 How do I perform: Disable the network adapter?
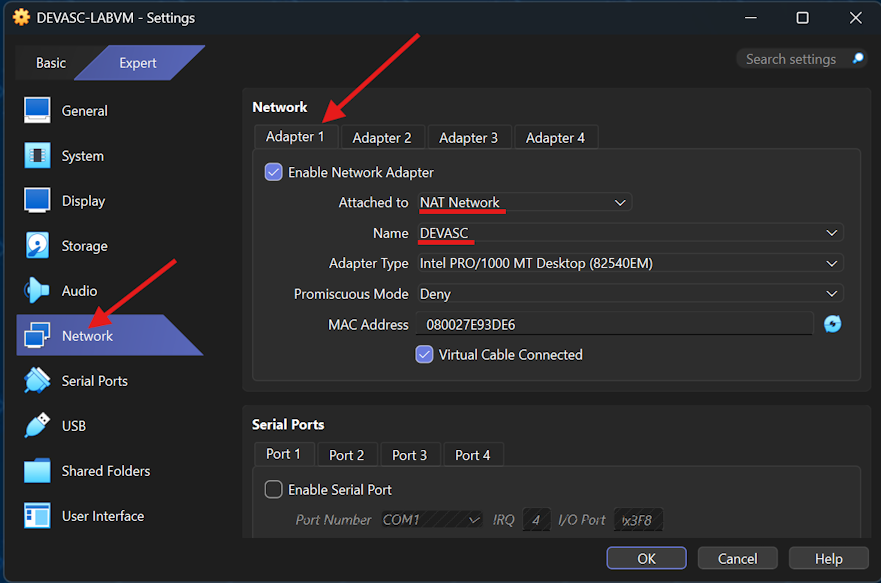pyautogui.click(x=273, y=171)
